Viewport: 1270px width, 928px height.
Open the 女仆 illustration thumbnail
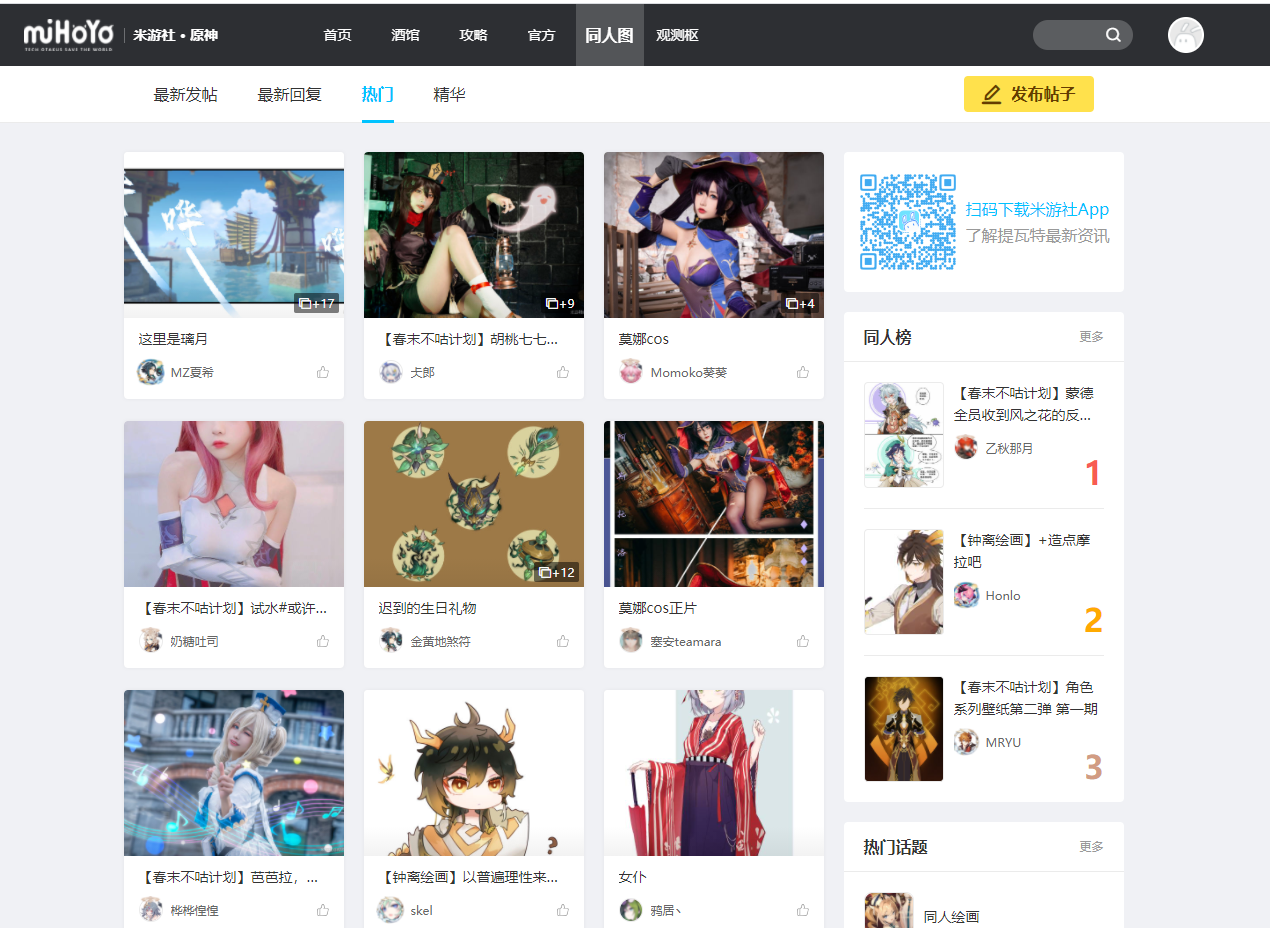(x=714, y=773)
